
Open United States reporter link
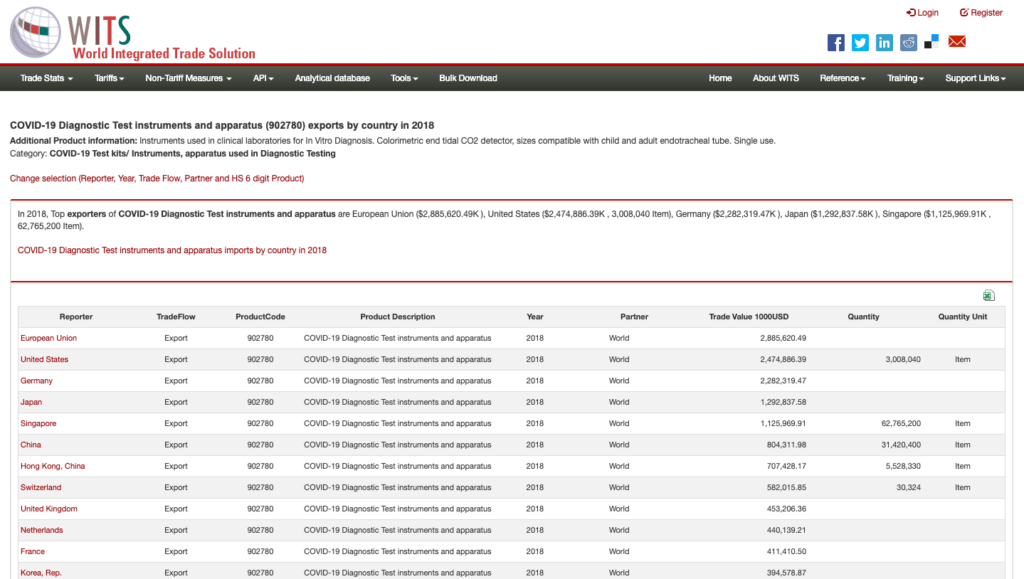[44, 360]
